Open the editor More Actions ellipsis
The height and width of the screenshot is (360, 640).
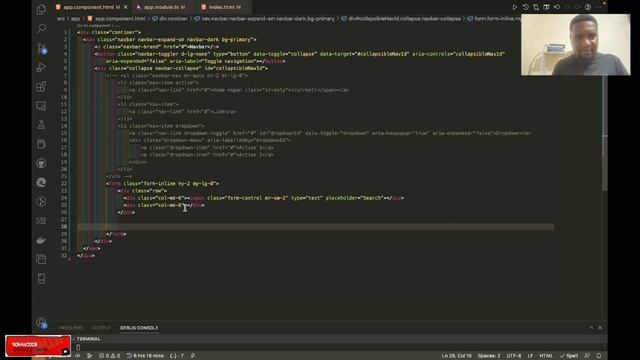click(x=599, y=7)
